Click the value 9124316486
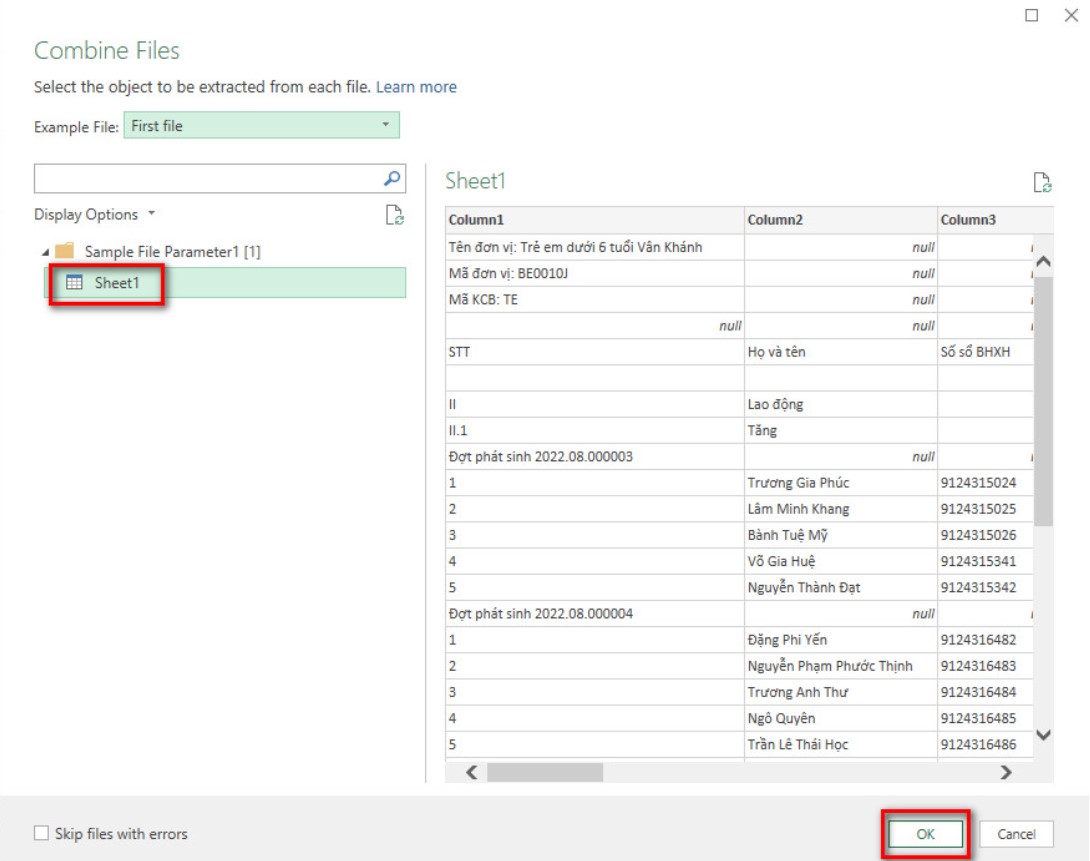This screenshot has height=861, width=1090. [978, 744]
